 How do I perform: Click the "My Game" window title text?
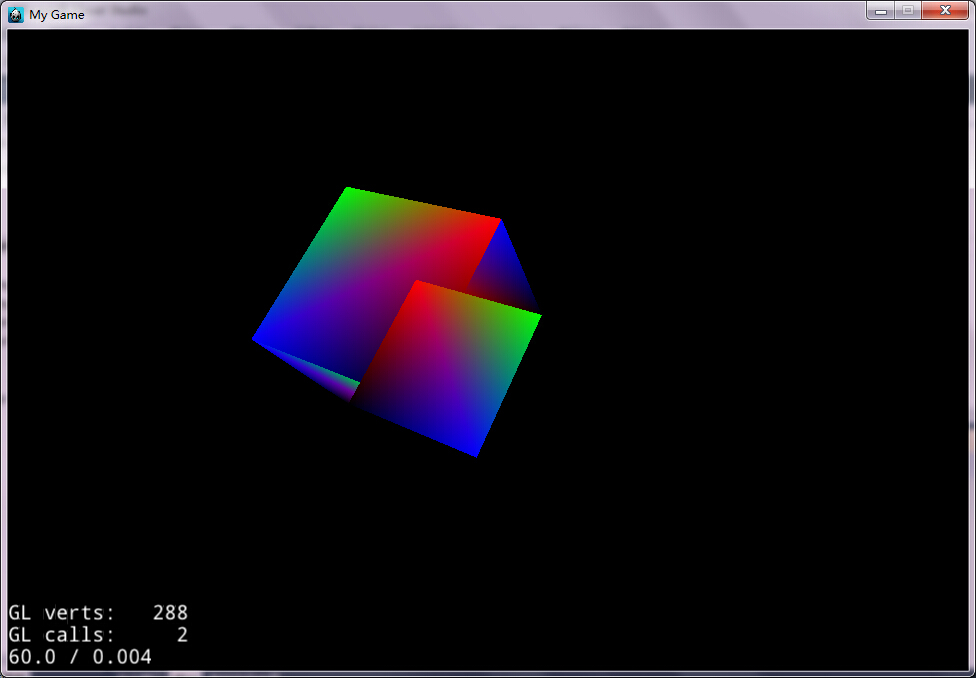pos(57,15)
